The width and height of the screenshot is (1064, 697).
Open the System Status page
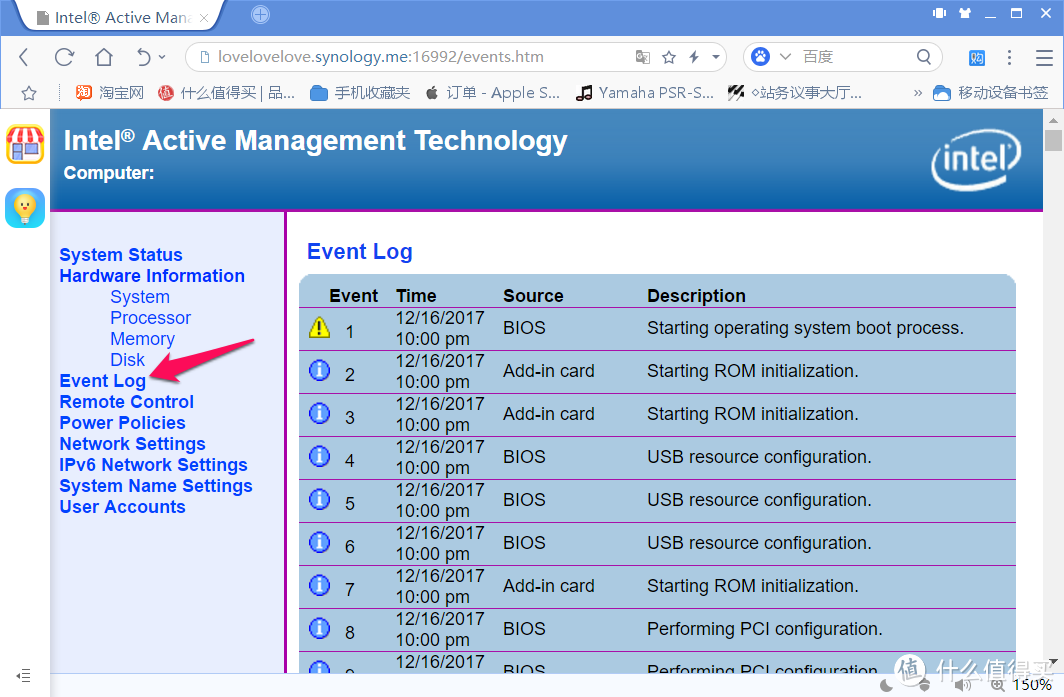pyautogui.click(x=121, y=255)
